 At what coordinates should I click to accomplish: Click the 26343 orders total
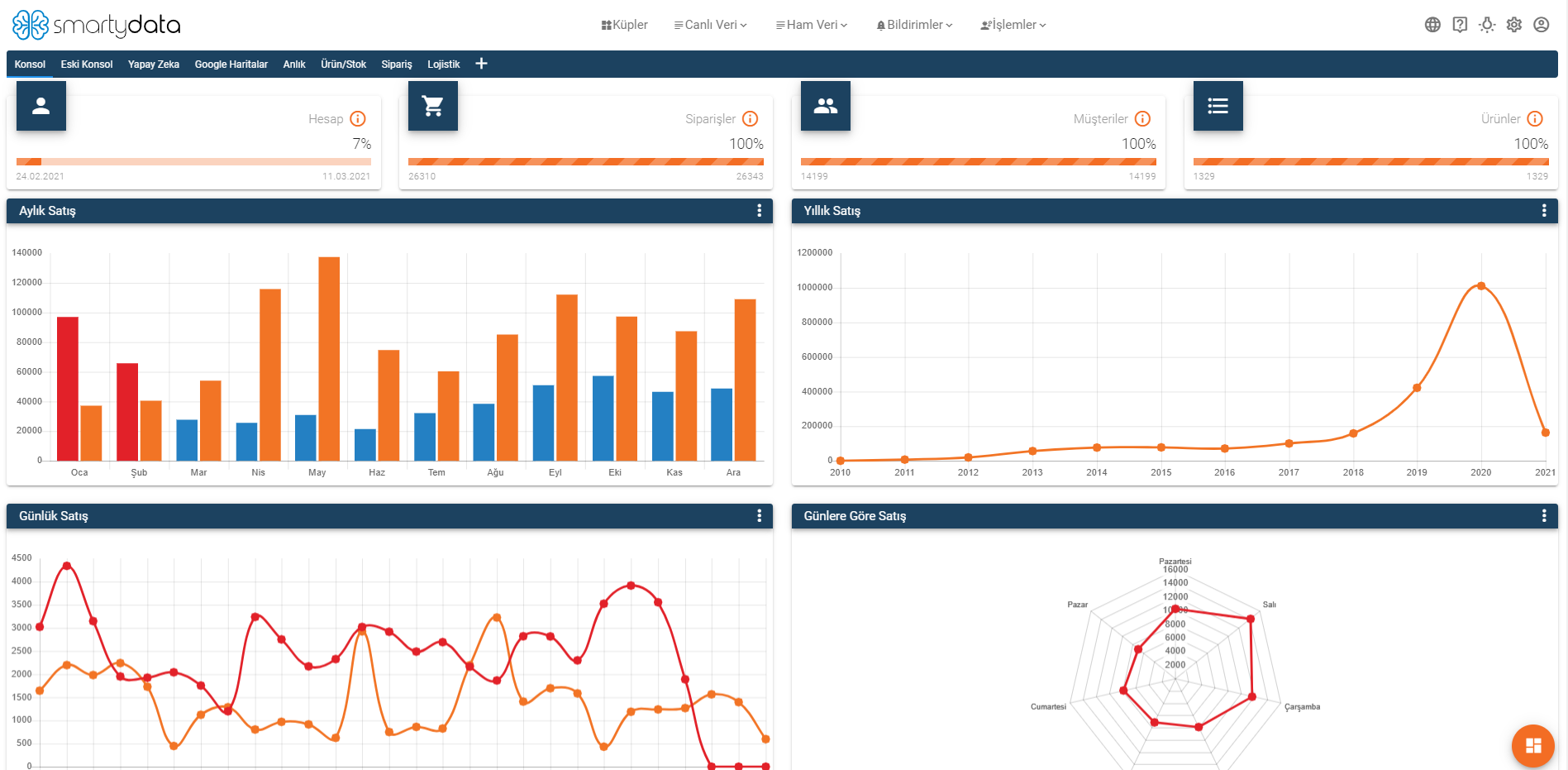750,176
